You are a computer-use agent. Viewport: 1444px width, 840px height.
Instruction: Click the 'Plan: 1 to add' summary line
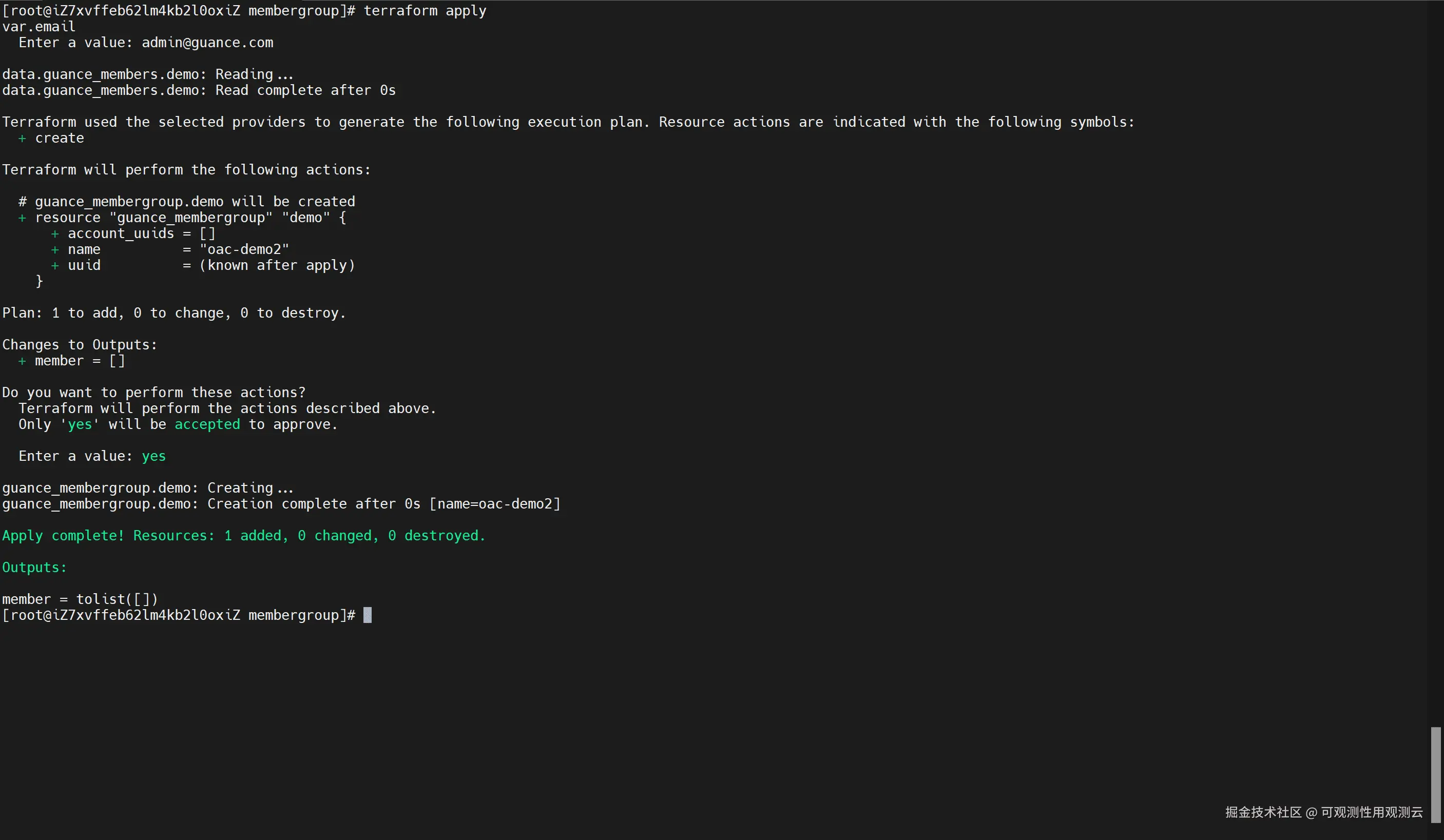pyautogui.click(x=174, y=314)
